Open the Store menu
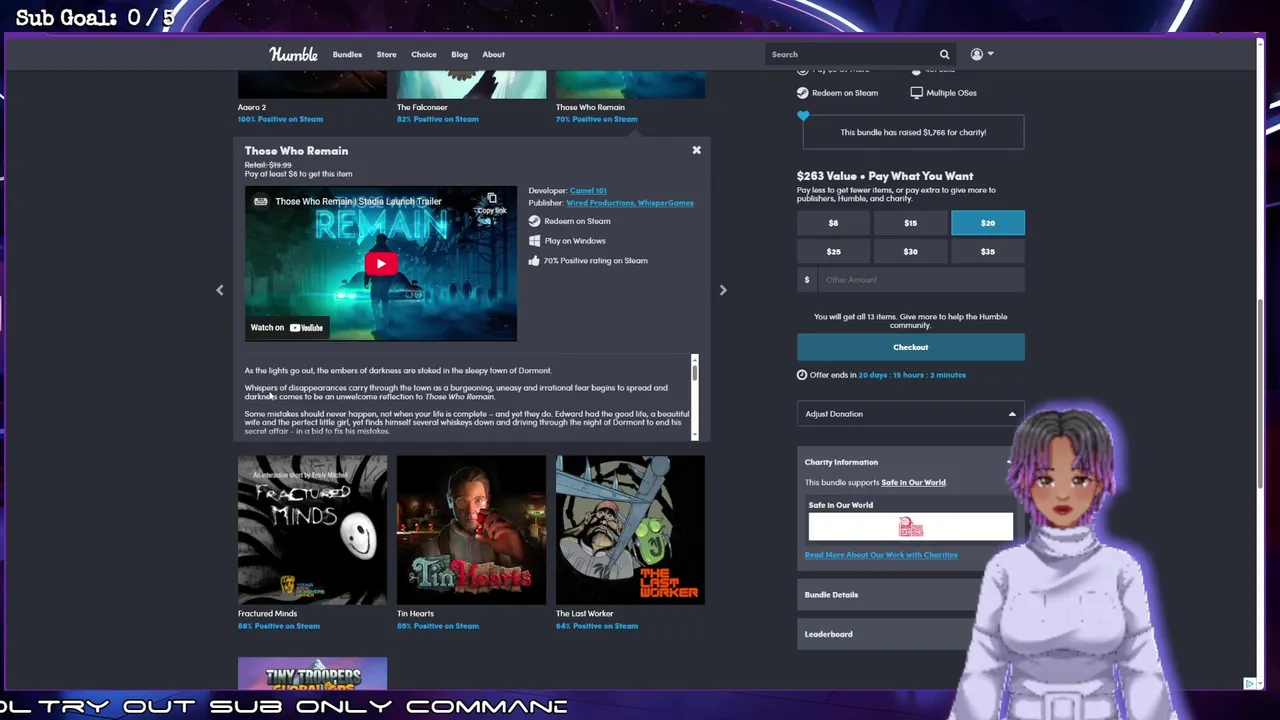The image size is (1280, 720). [x=386, y=54]
